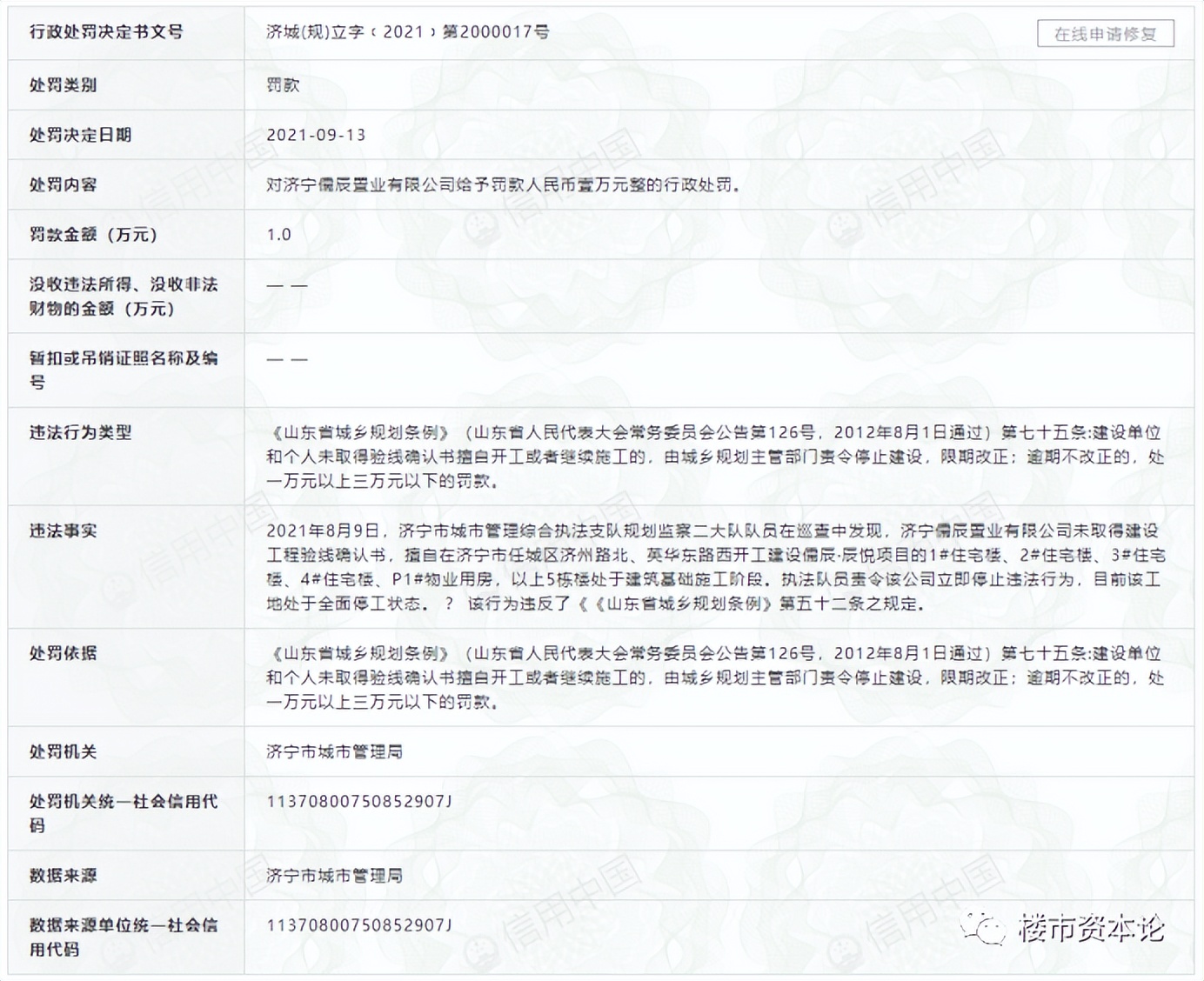Click the 处罚机关统一社会信用代码 label
Viewport: 1204px width, 981px height.
click(x=124, y=813)
